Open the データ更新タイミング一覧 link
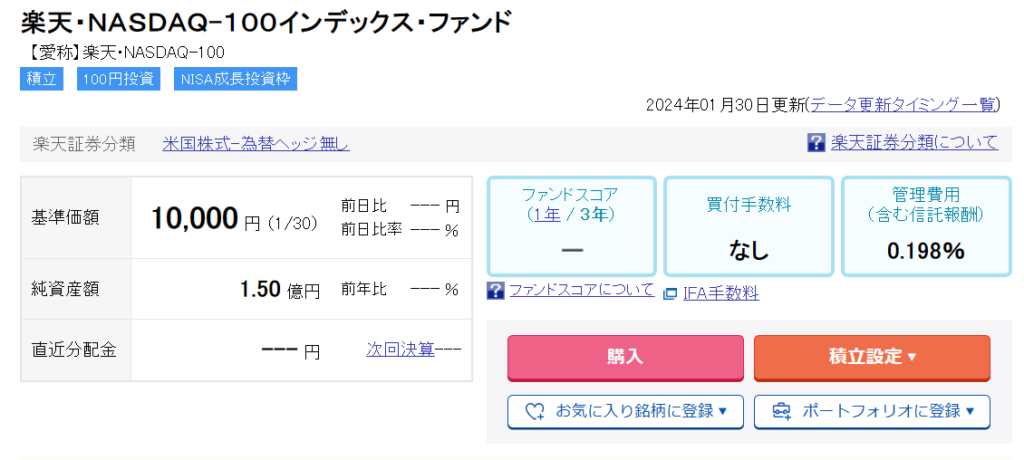The height and width of the screenshot is (460, 1024). point(903,105)
